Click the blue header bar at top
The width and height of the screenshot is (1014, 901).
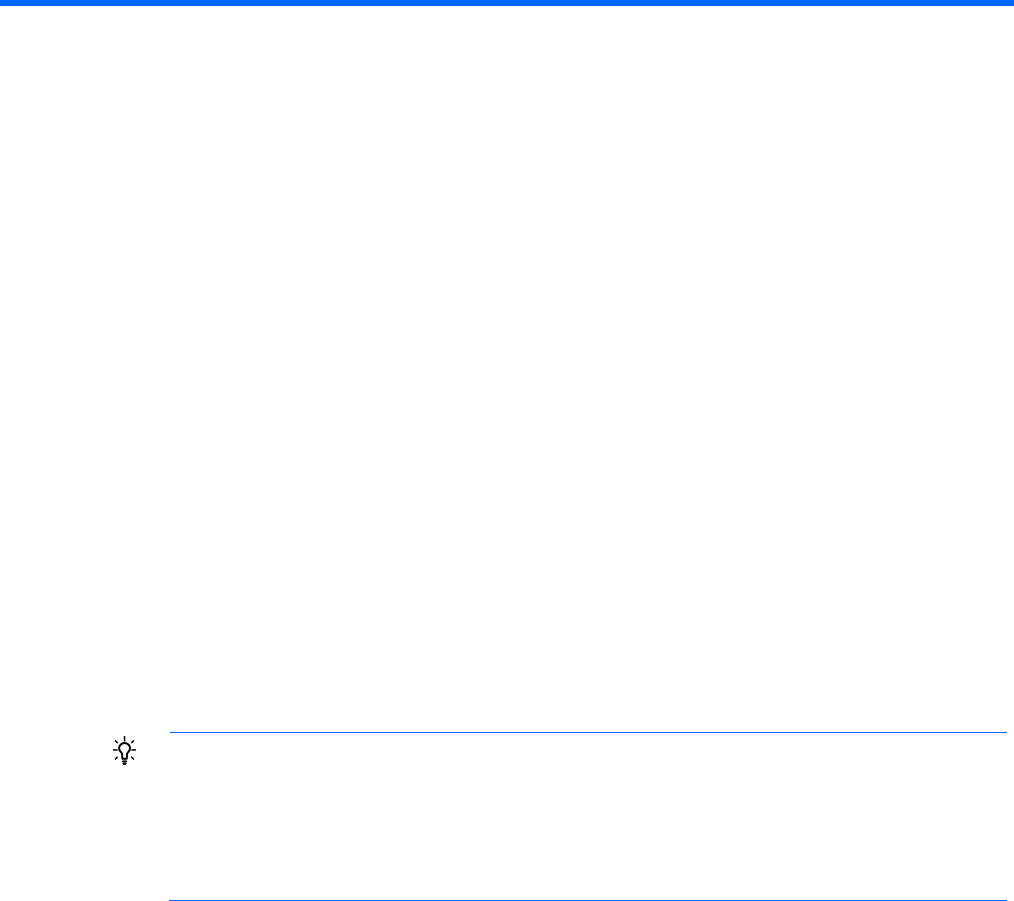click(507, 3)
